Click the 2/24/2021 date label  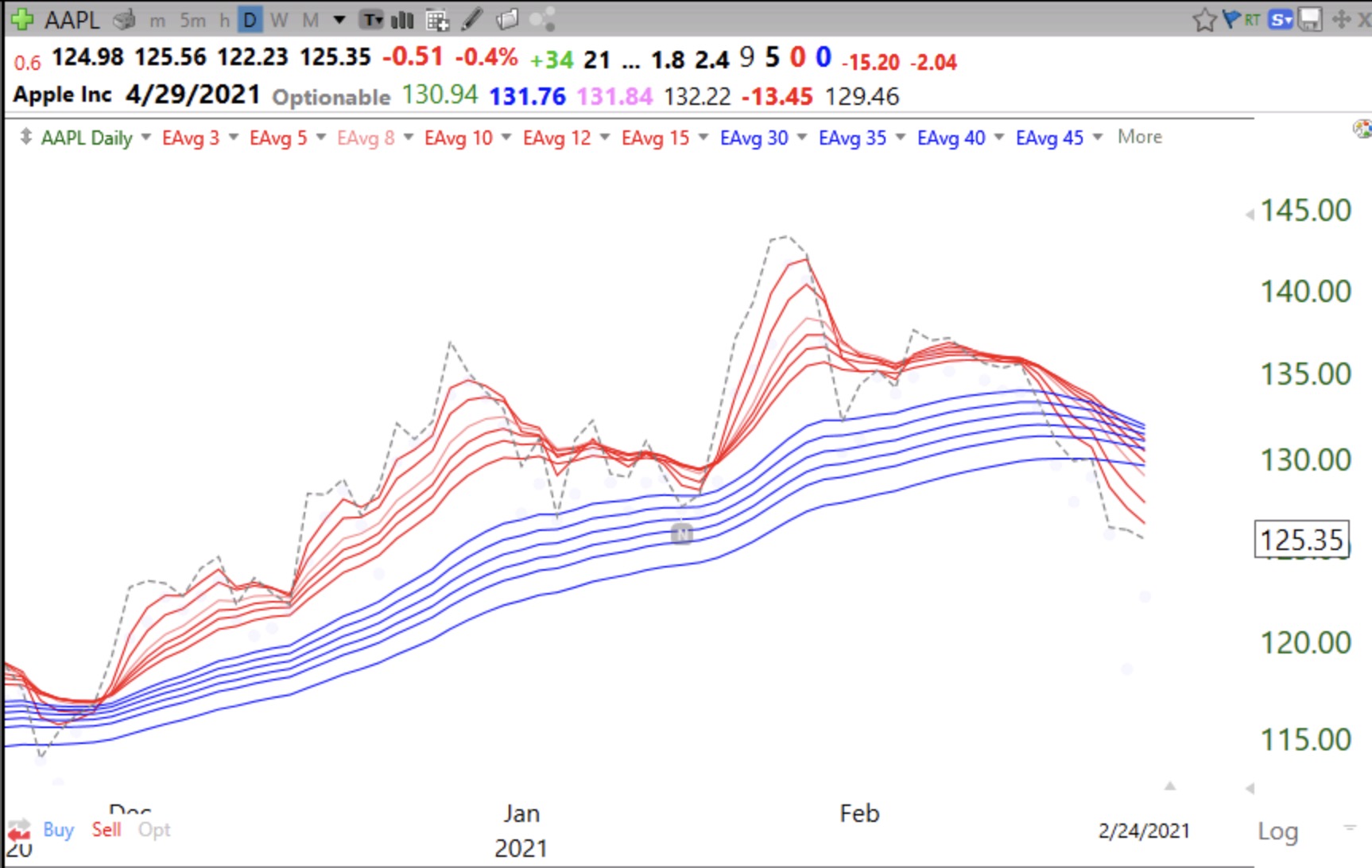(1144, 831)
